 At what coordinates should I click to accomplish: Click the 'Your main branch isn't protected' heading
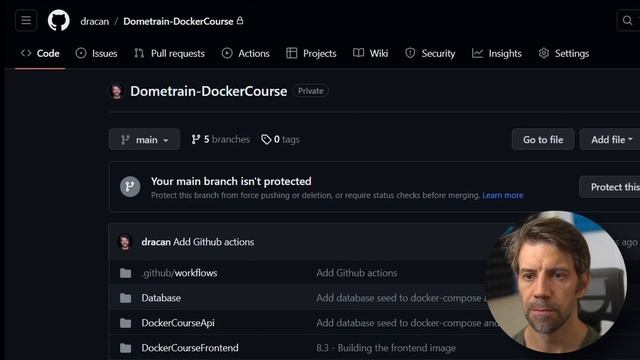231,181
